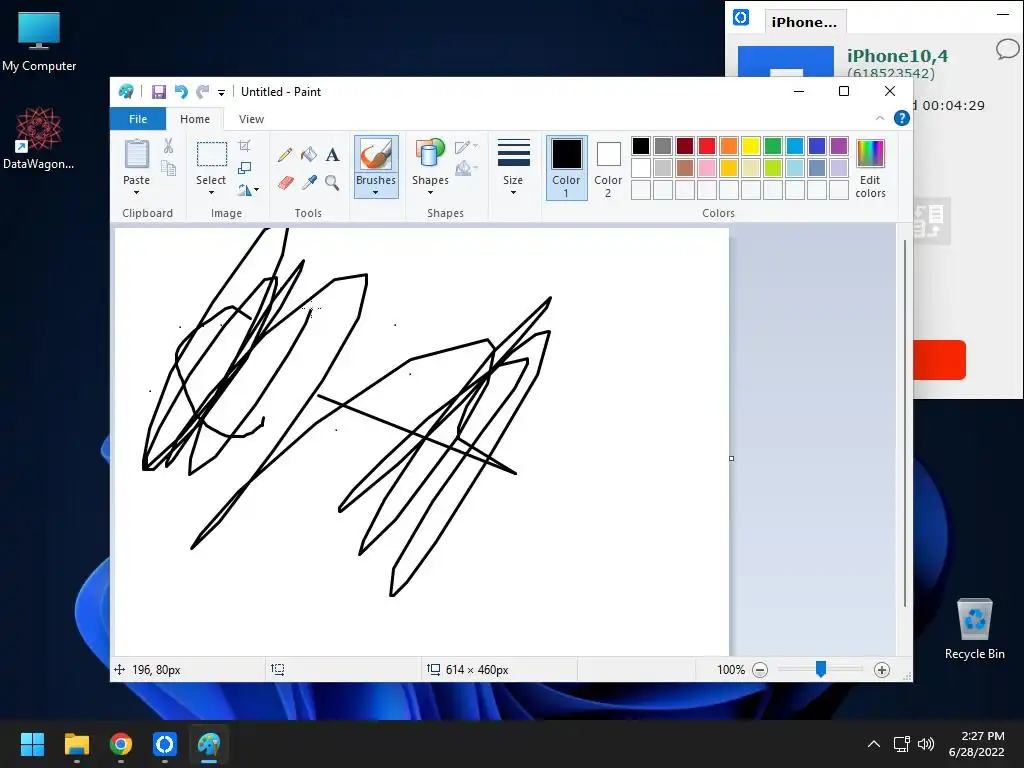Click the vertical scrollbar in Paint

point(905,424)
